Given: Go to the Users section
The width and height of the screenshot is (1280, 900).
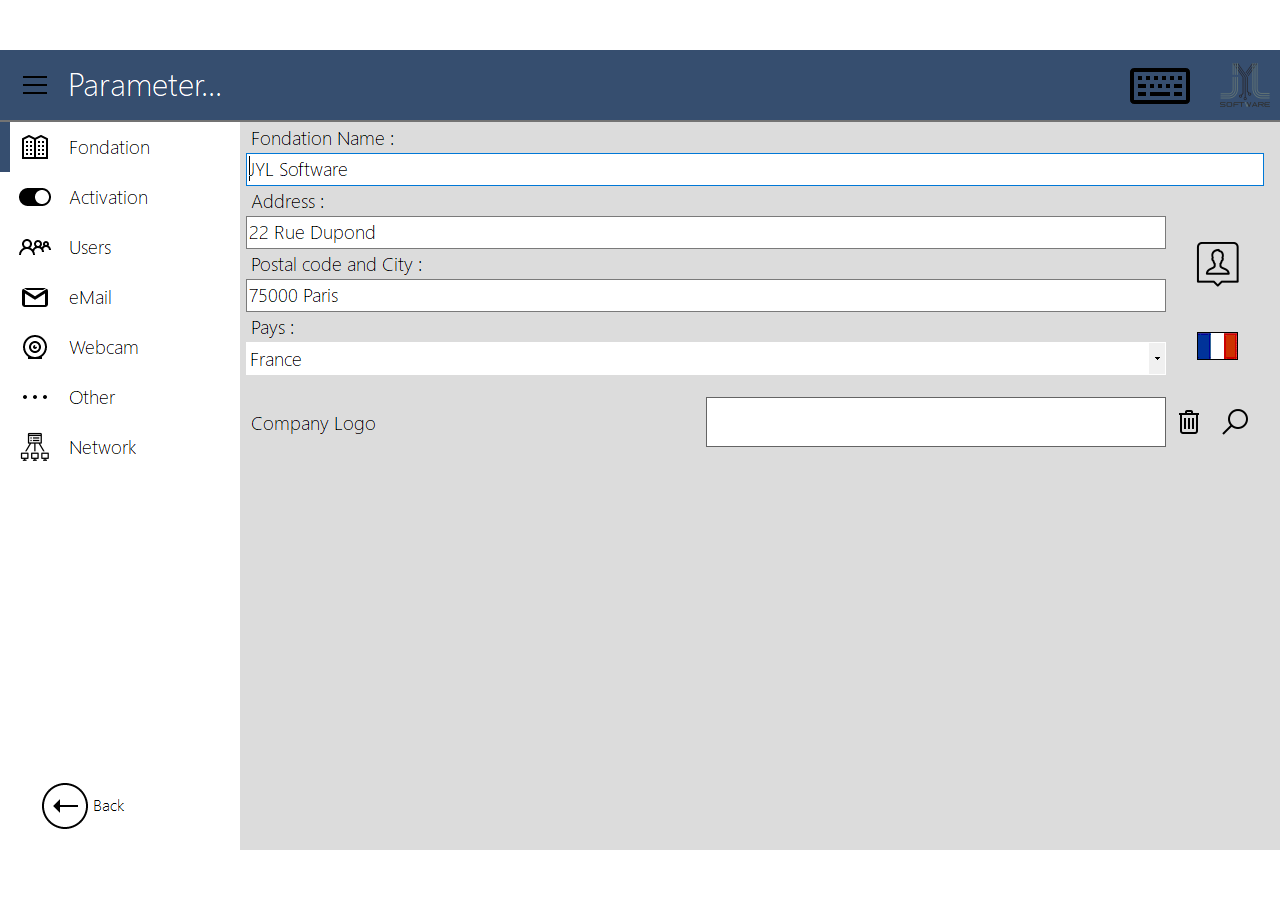Looking at the screenshot, I should click(90, 248).
